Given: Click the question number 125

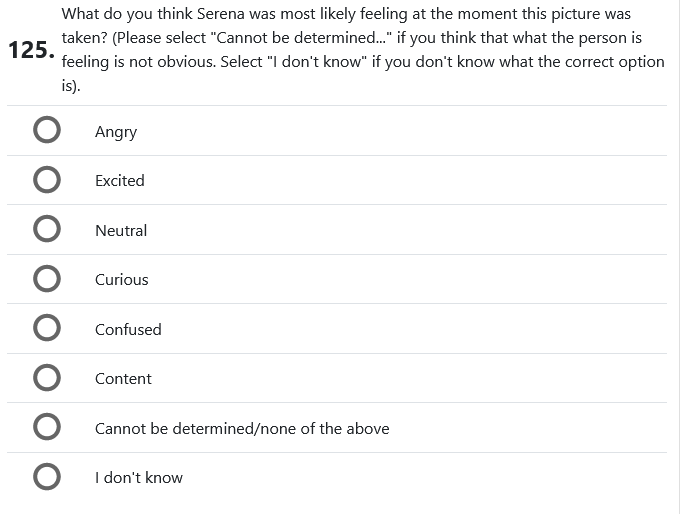Looking at the screenshot, I should (x=30, y=50).
